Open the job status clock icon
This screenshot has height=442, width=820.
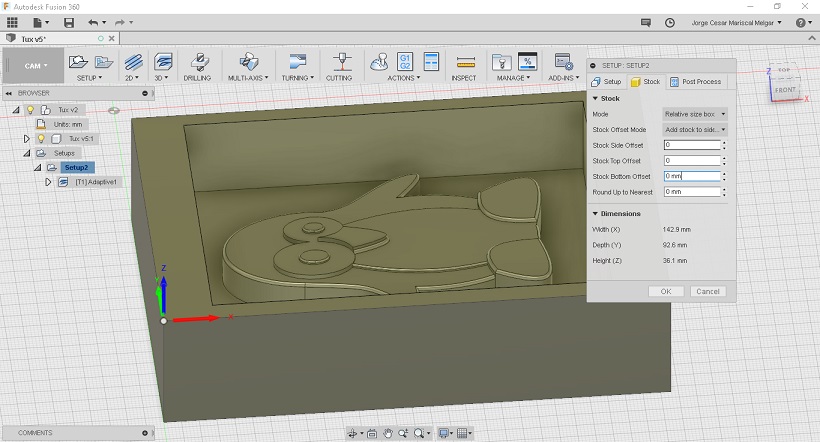click(669, 22)
